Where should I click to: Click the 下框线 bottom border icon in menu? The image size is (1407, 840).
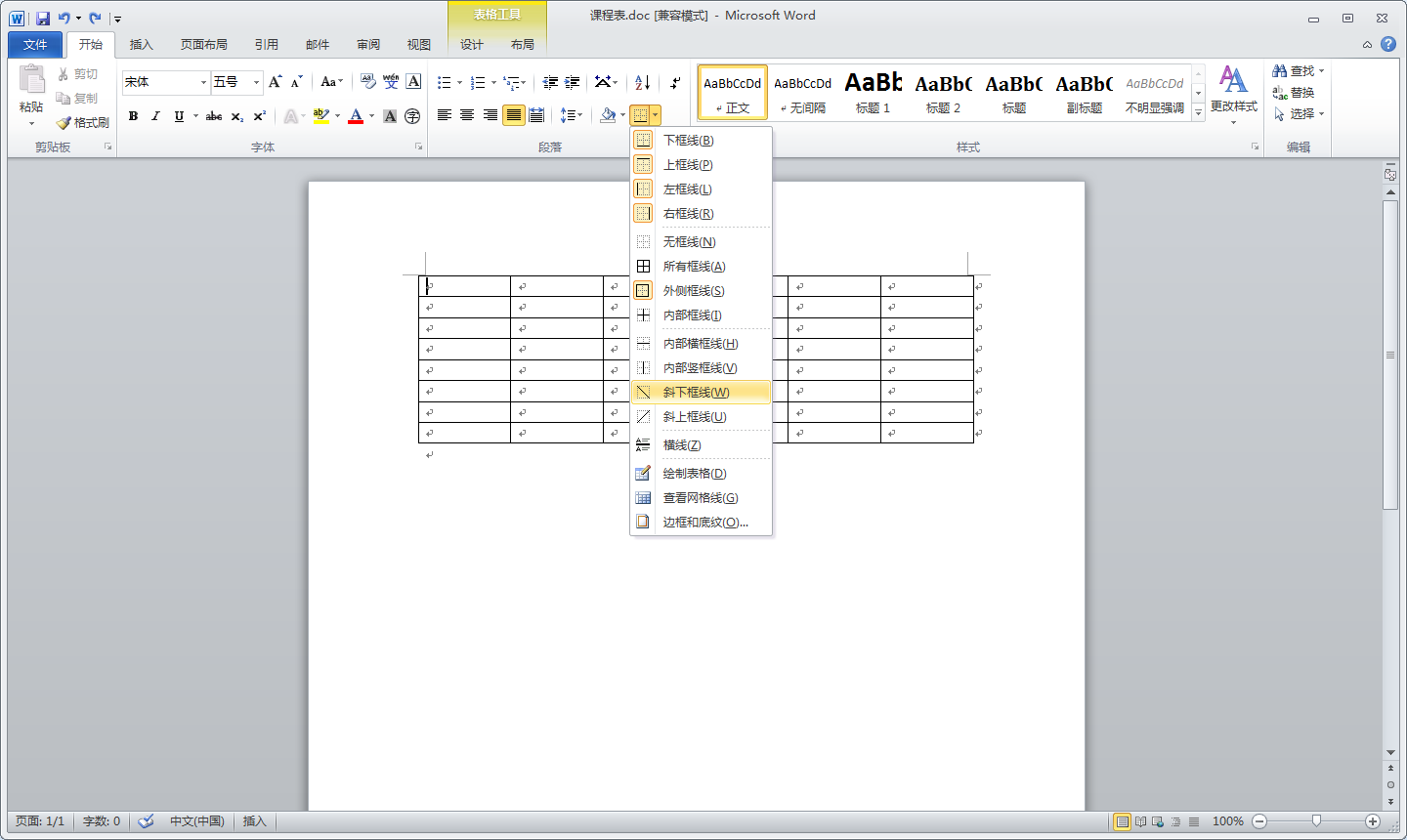click(x=643, y=141)
